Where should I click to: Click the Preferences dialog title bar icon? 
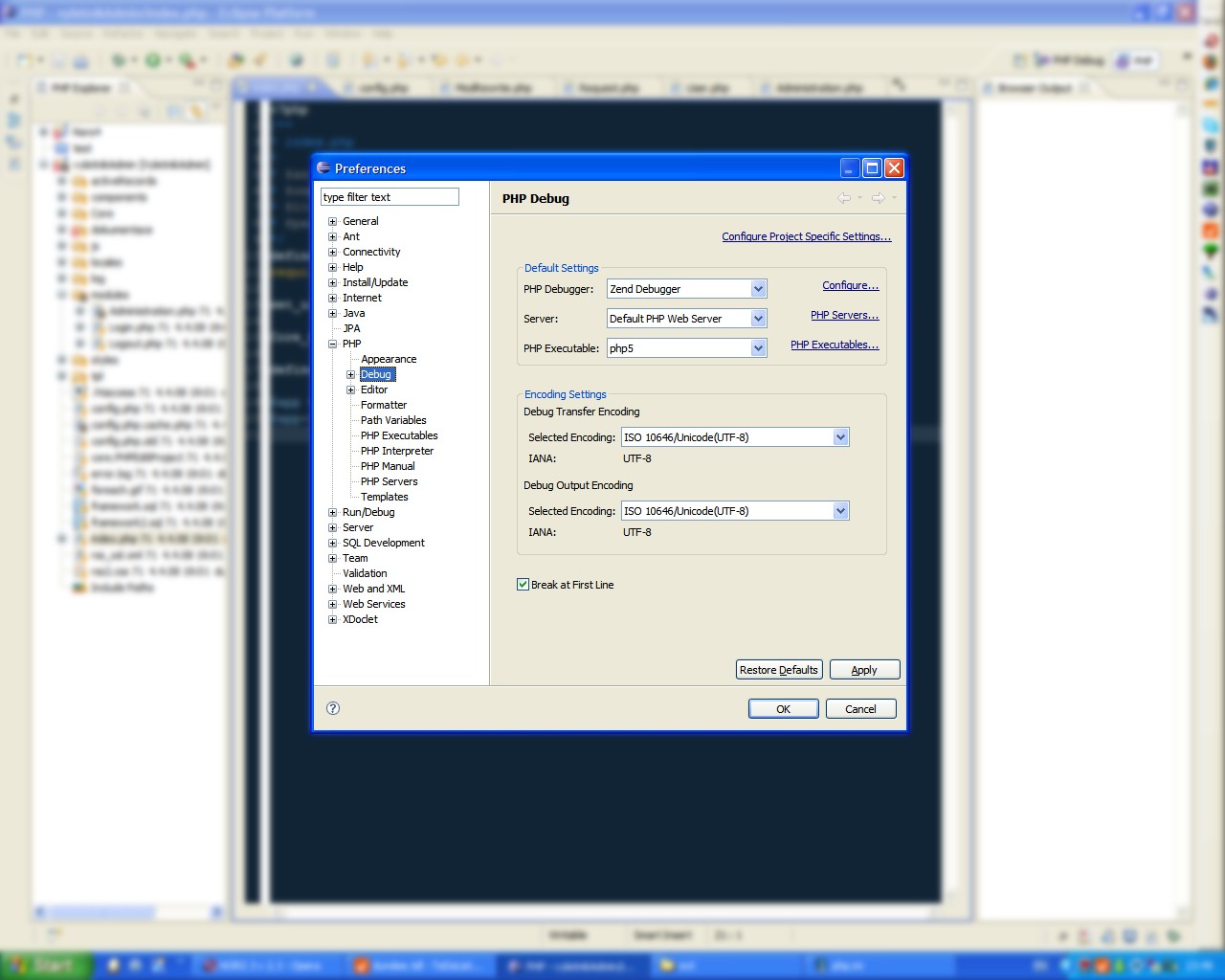coord(323,167)
